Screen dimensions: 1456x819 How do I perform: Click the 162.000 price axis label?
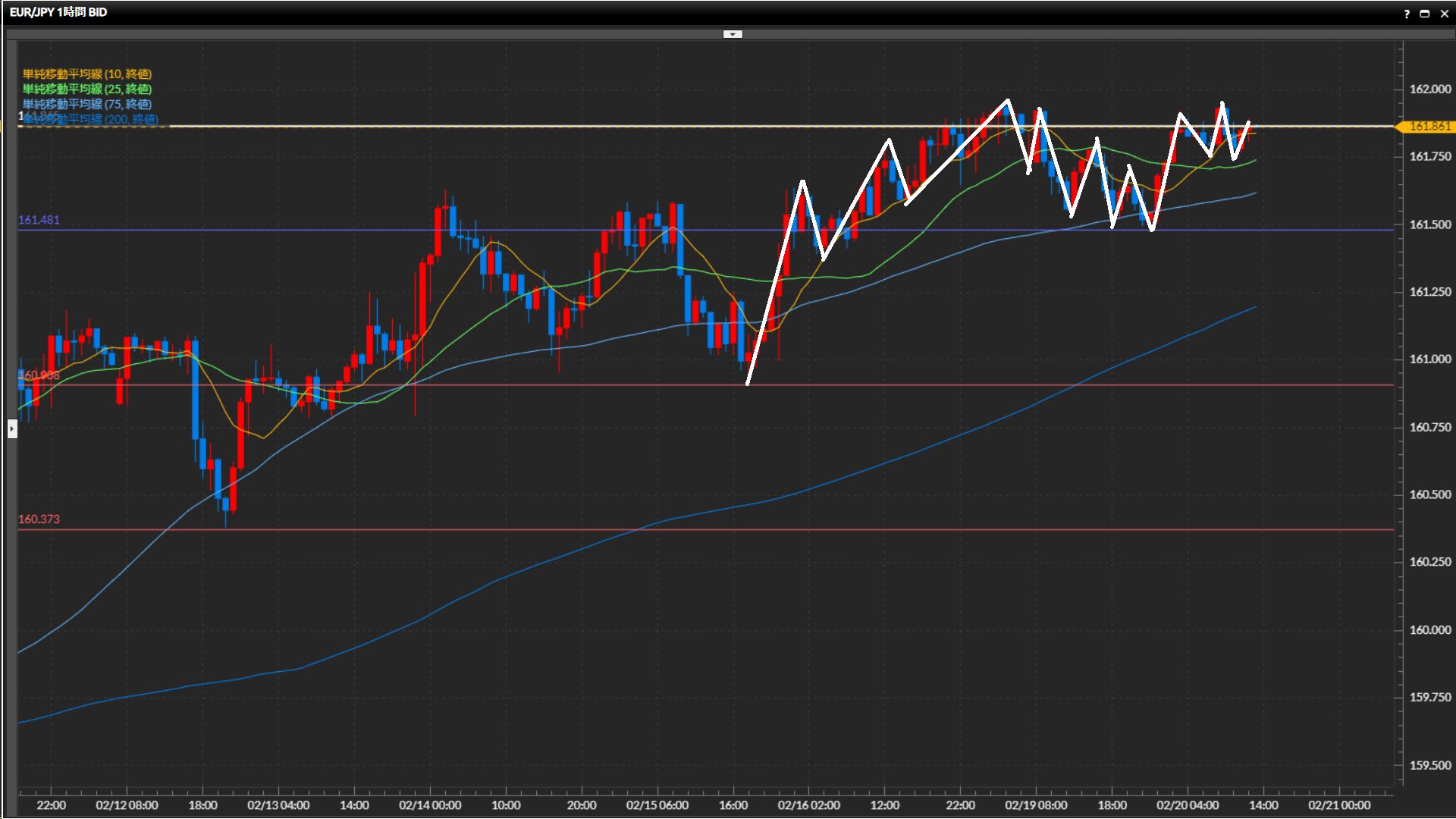[1429, 89]
